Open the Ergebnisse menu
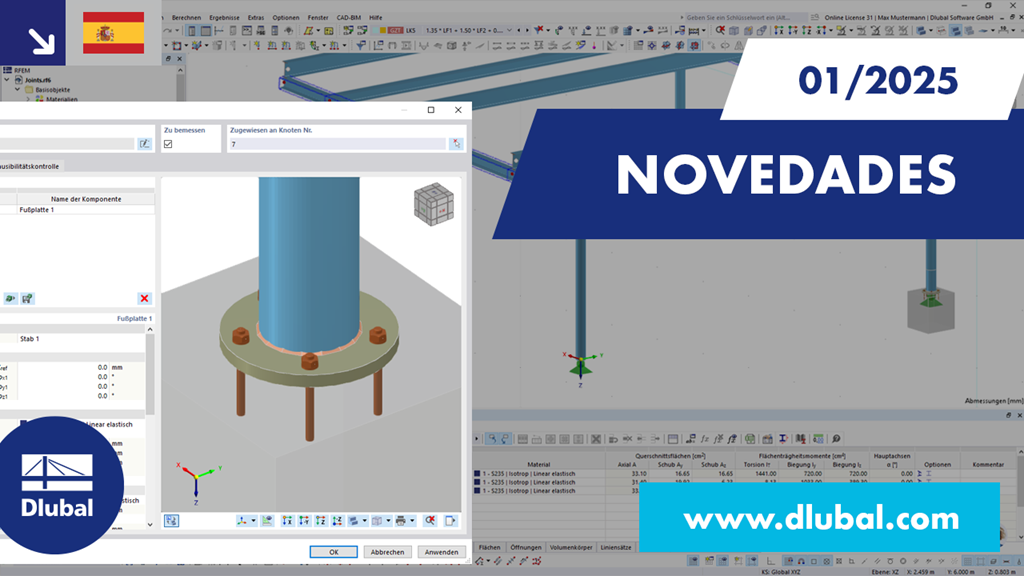This screenshot has height=576, width=1024. pyautogui.click(x=224, y=18)
